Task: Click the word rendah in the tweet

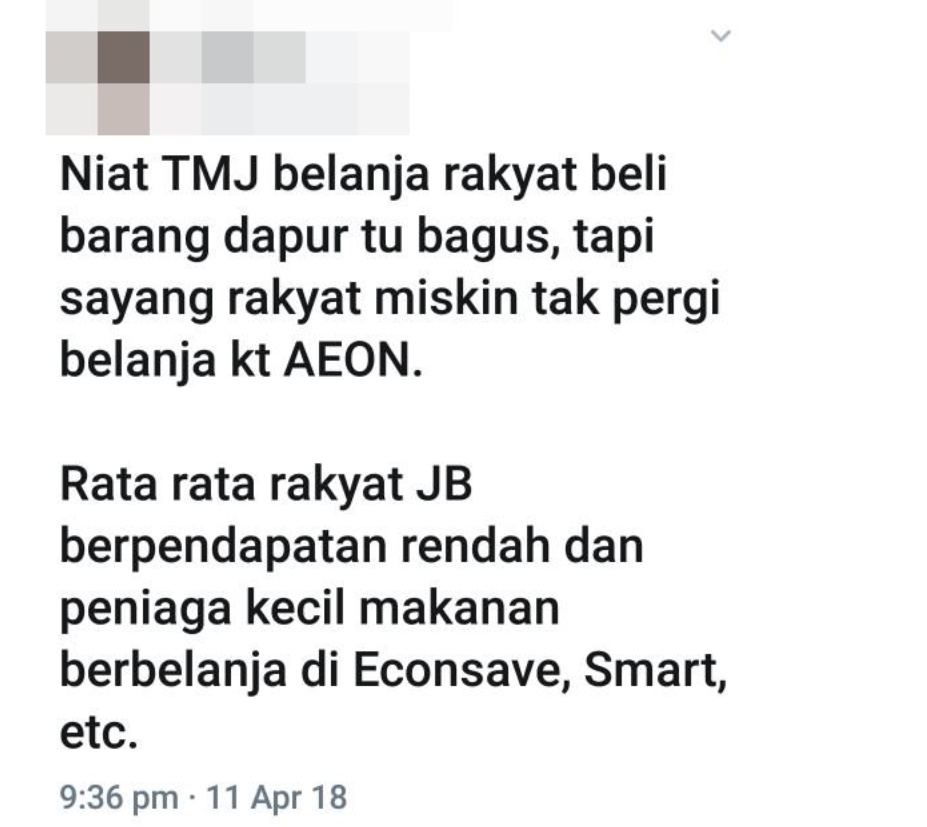Action: pos(476,546)
